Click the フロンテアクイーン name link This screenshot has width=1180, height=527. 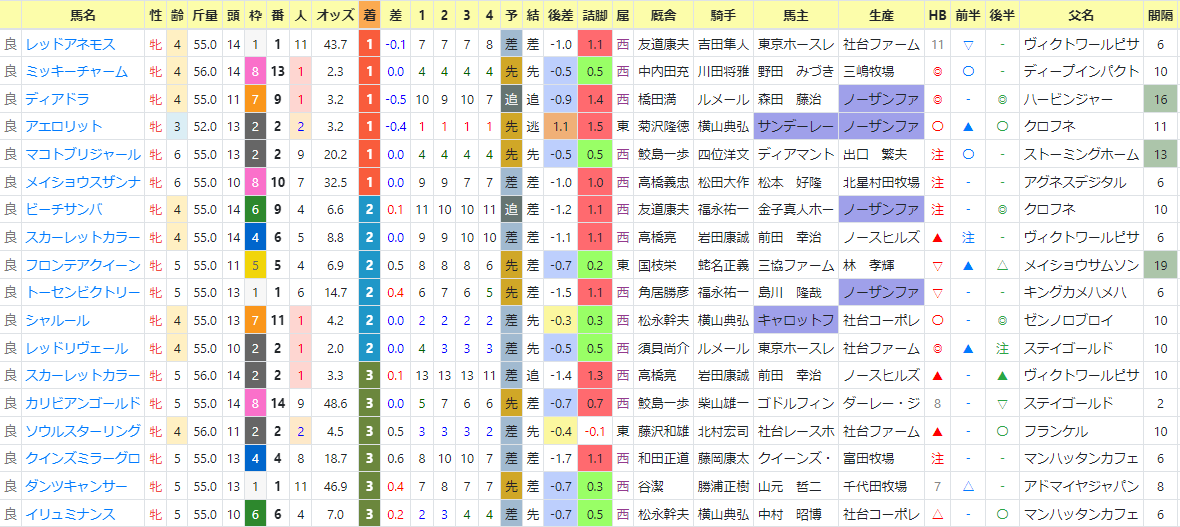(82, 265)
